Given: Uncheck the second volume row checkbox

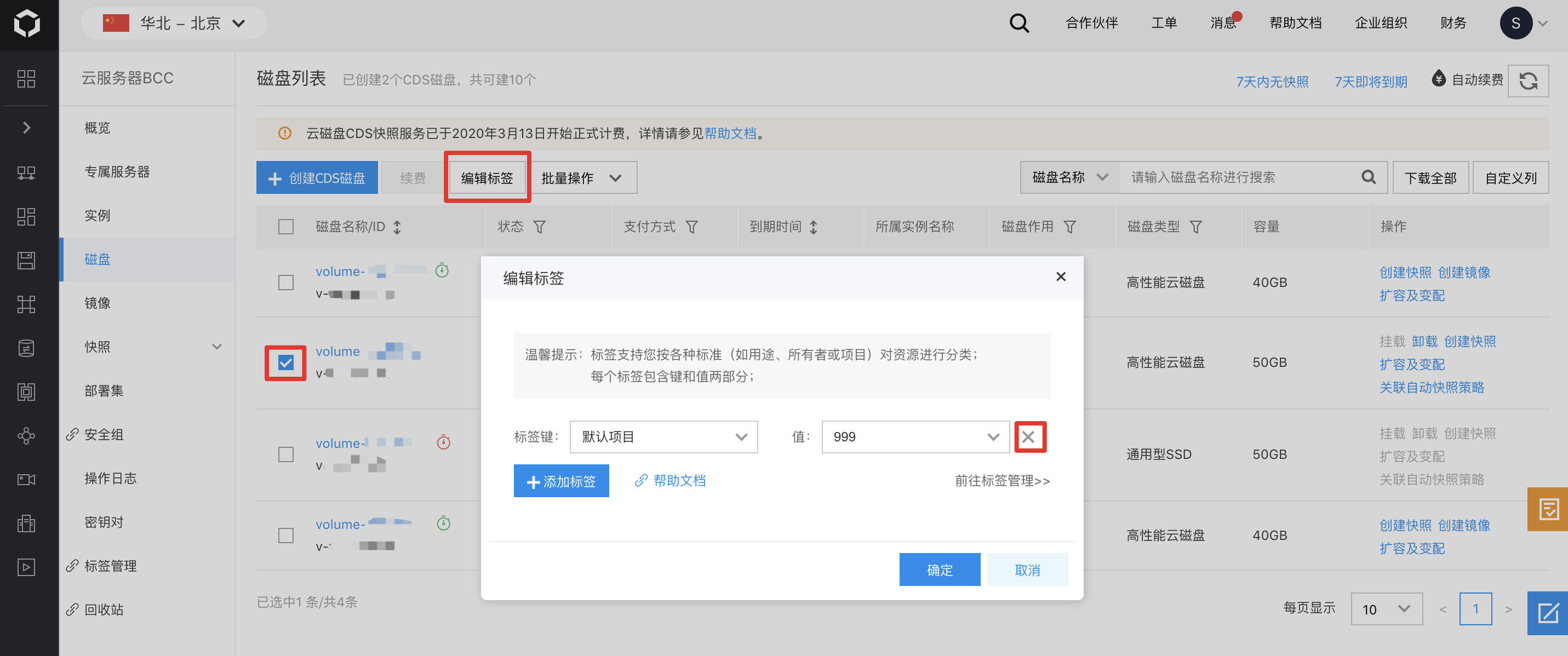Looking at the screenshot, I should [285, 362].
